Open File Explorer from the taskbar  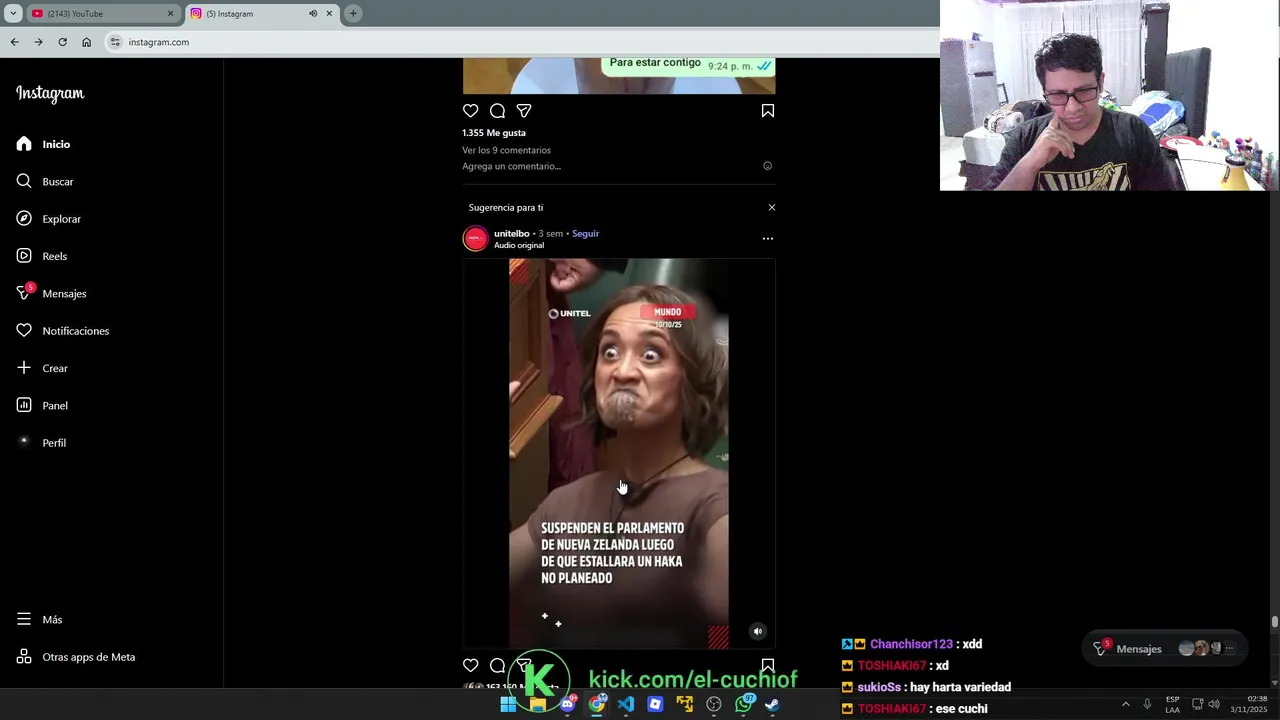pos(538,704)
